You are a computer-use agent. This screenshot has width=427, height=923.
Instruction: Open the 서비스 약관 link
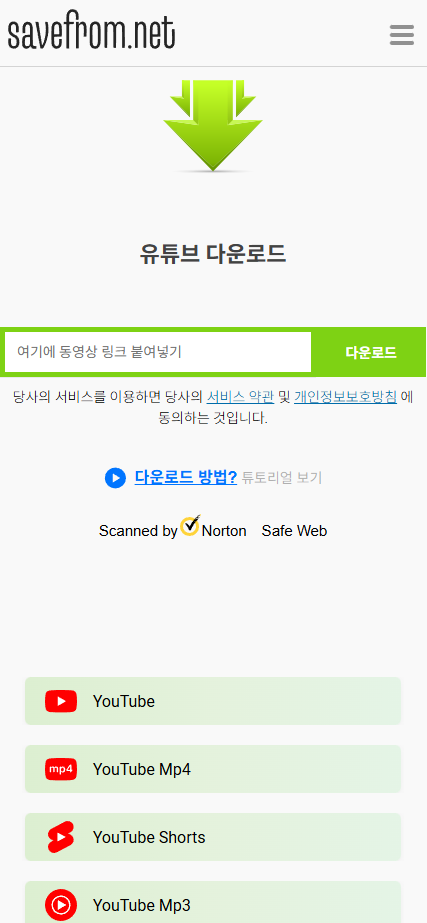tap(240, 397)
